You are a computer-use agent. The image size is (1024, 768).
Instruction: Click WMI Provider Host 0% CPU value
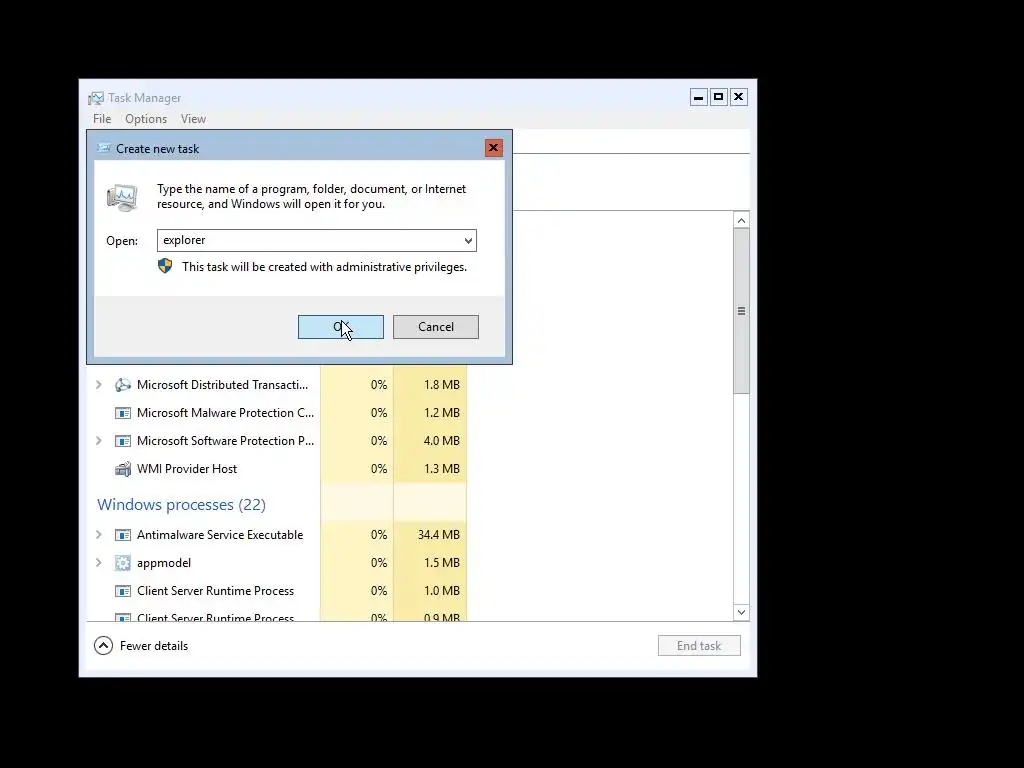[379, 469]
